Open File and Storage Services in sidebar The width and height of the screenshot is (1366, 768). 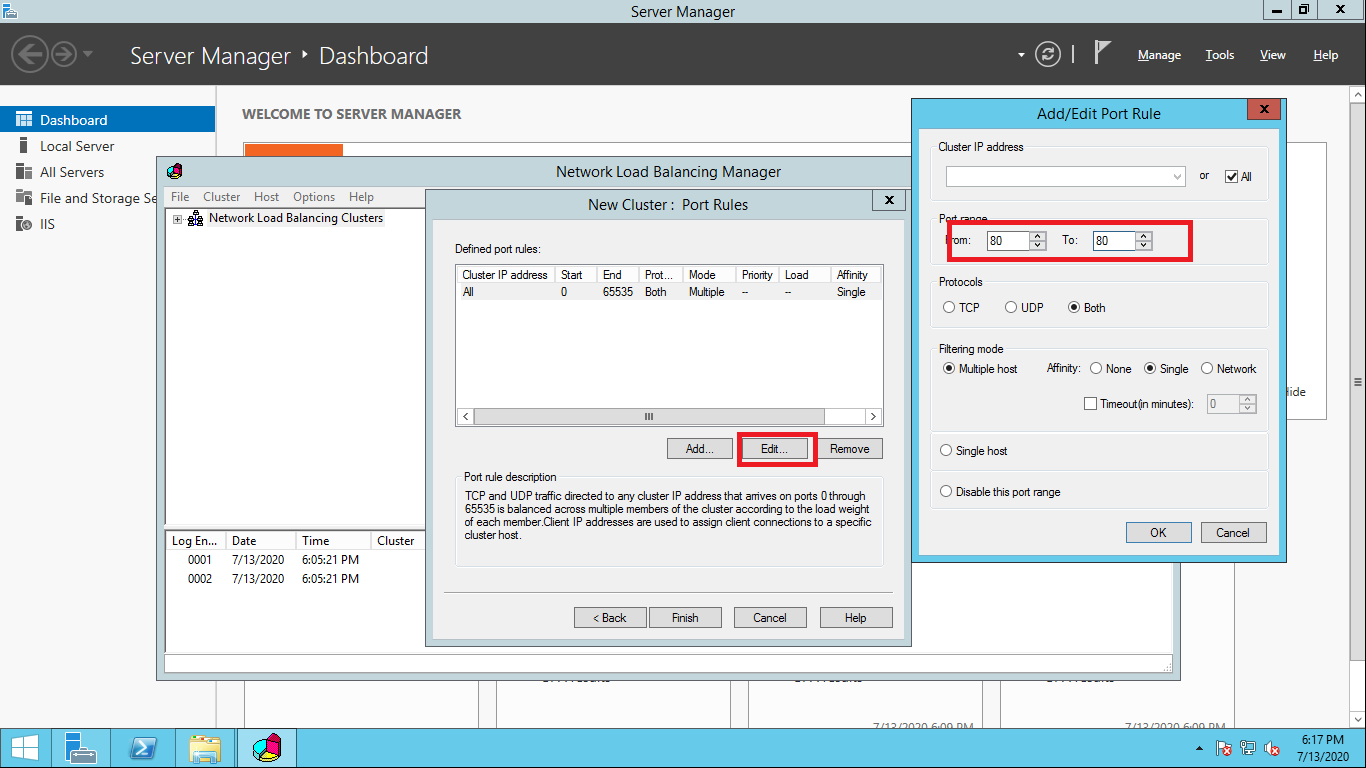(87, 198)
